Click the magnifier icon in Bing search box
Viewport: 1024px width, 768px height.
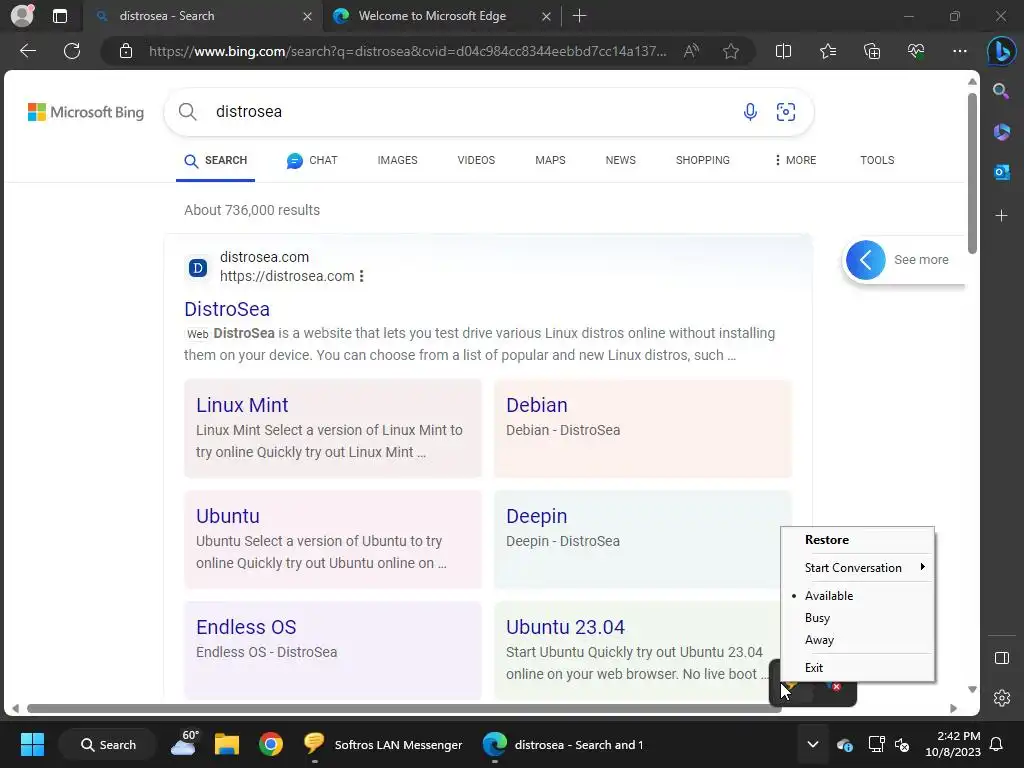(187, 112)
